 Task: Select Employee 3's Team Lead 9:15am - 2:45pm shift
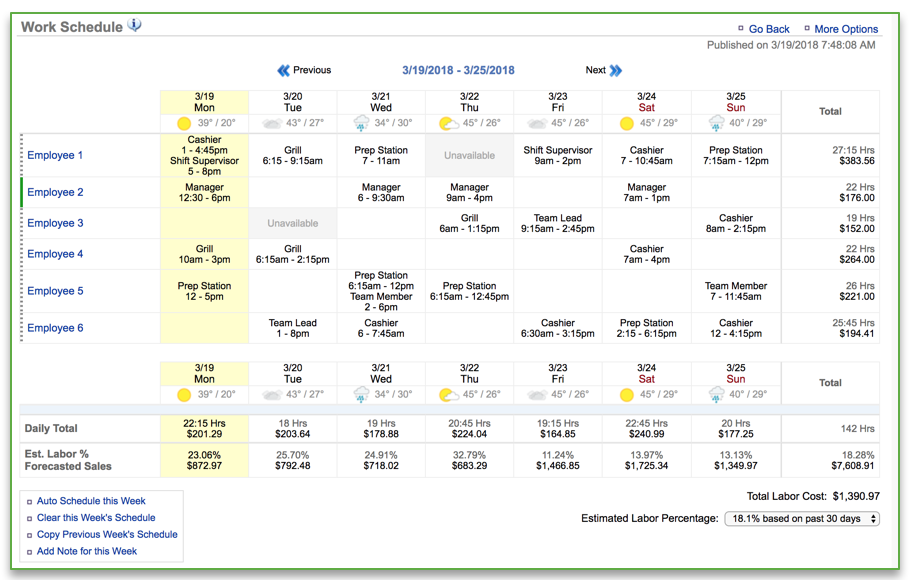558,223
